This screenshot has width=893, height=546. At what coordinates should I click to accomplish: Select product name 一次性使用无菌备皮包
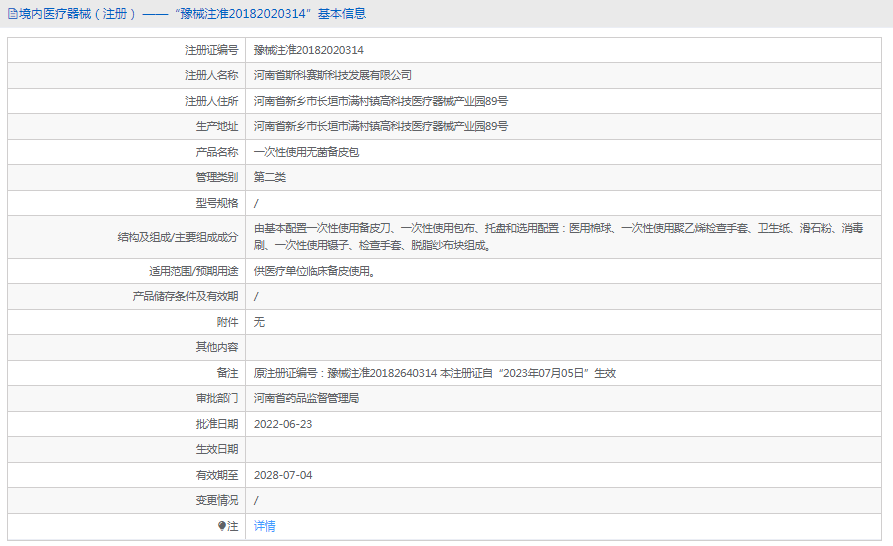306,152
